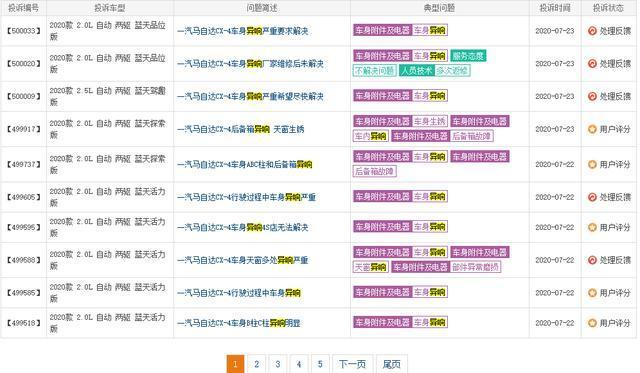Click user rating icon for complaint 499917
The height and width of the screenshot is (373, 640).
592,129
